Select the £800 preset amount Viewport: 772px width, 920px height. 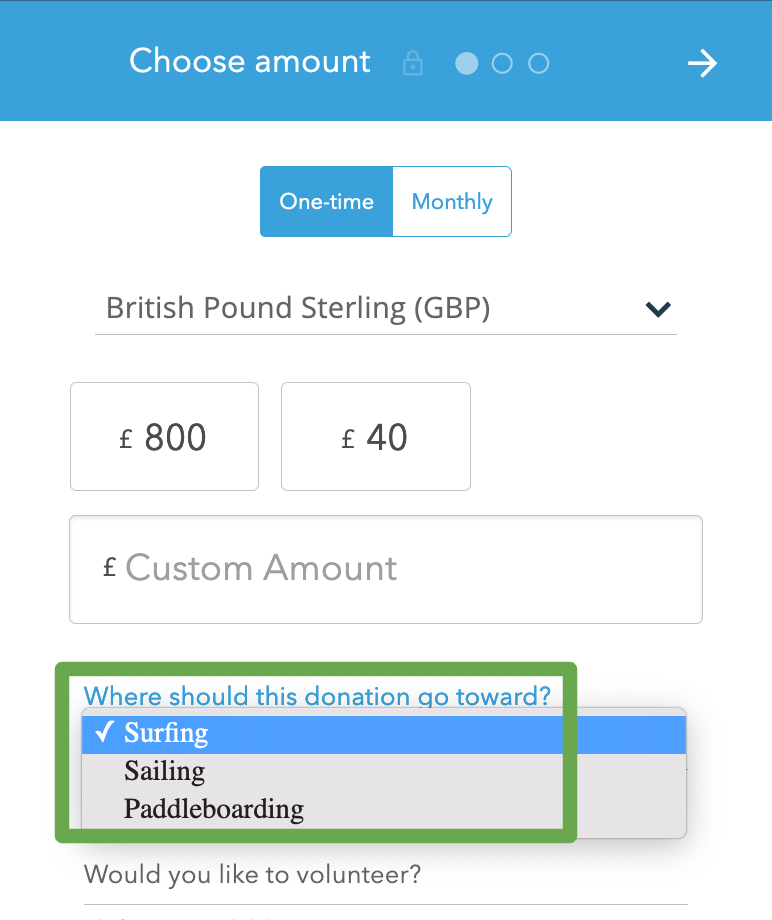(164, 437)
